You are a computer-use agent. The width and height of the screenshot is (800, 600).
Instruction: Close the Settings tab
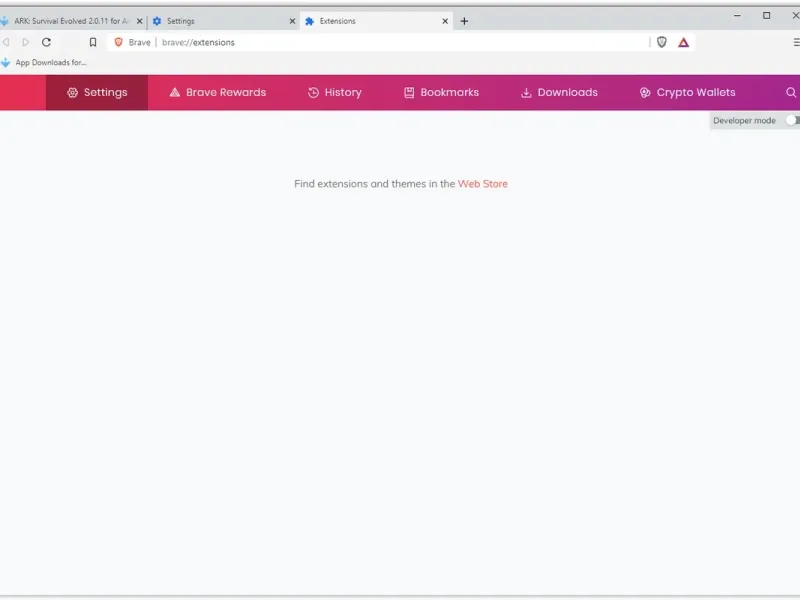coord(292,21)
